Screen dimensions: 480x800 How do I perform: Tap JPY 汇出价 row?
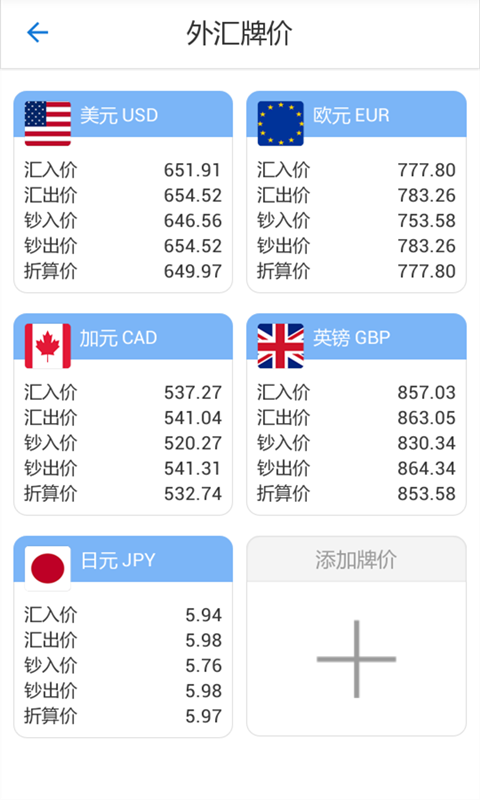123,640
